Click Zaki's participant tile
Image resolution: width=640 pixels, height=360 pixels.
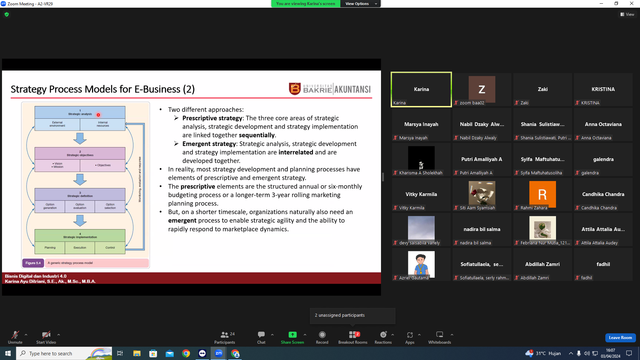[x=542, y=89]
